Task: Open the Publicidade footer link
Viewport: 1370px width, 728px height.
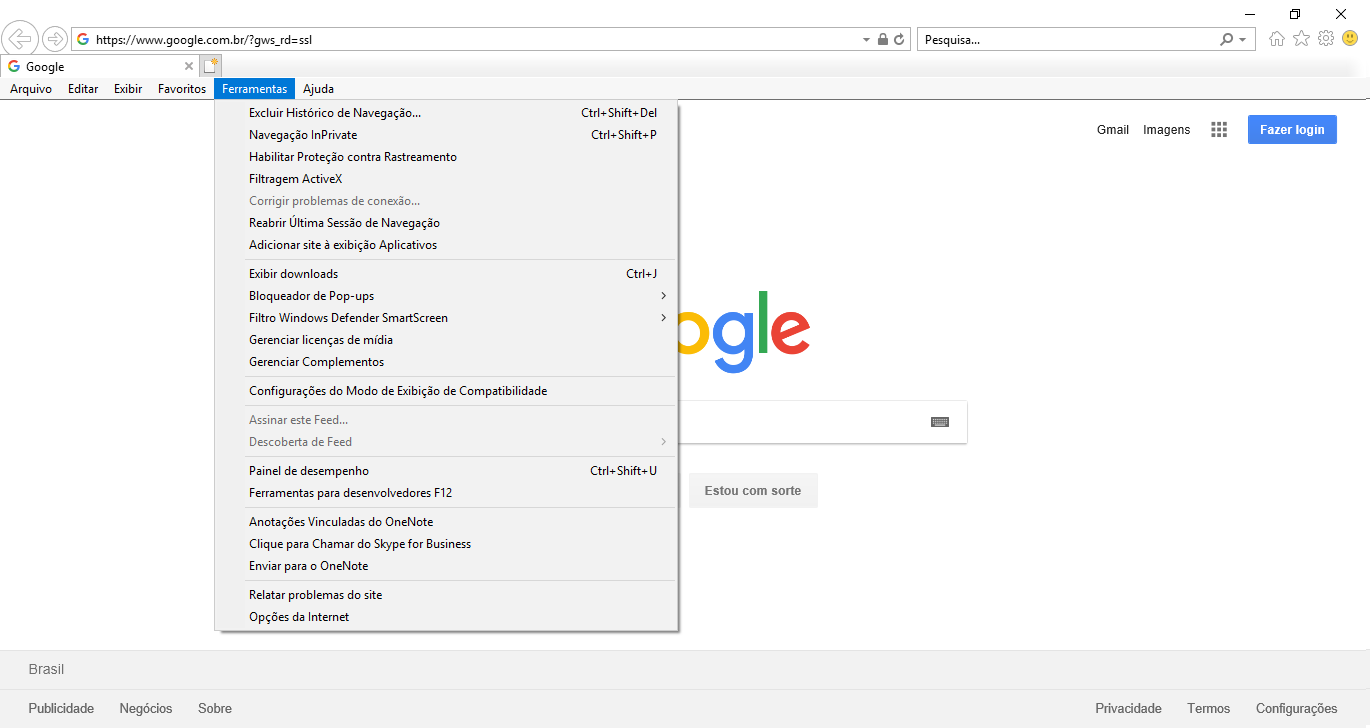Action: click(x=61, y=709)
